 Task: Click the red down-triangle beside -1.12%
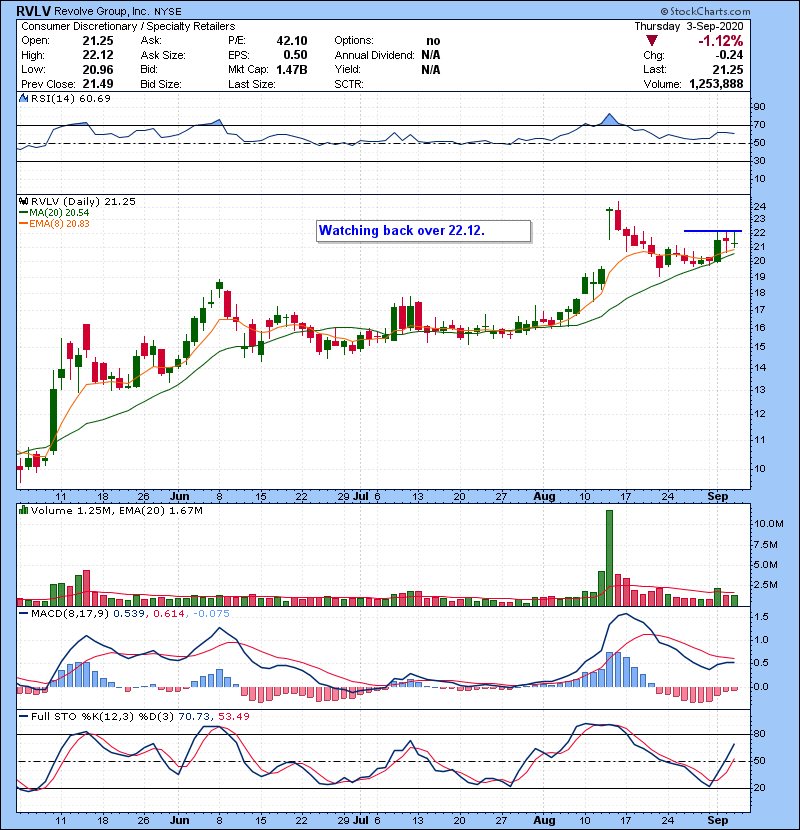(652, 41)
